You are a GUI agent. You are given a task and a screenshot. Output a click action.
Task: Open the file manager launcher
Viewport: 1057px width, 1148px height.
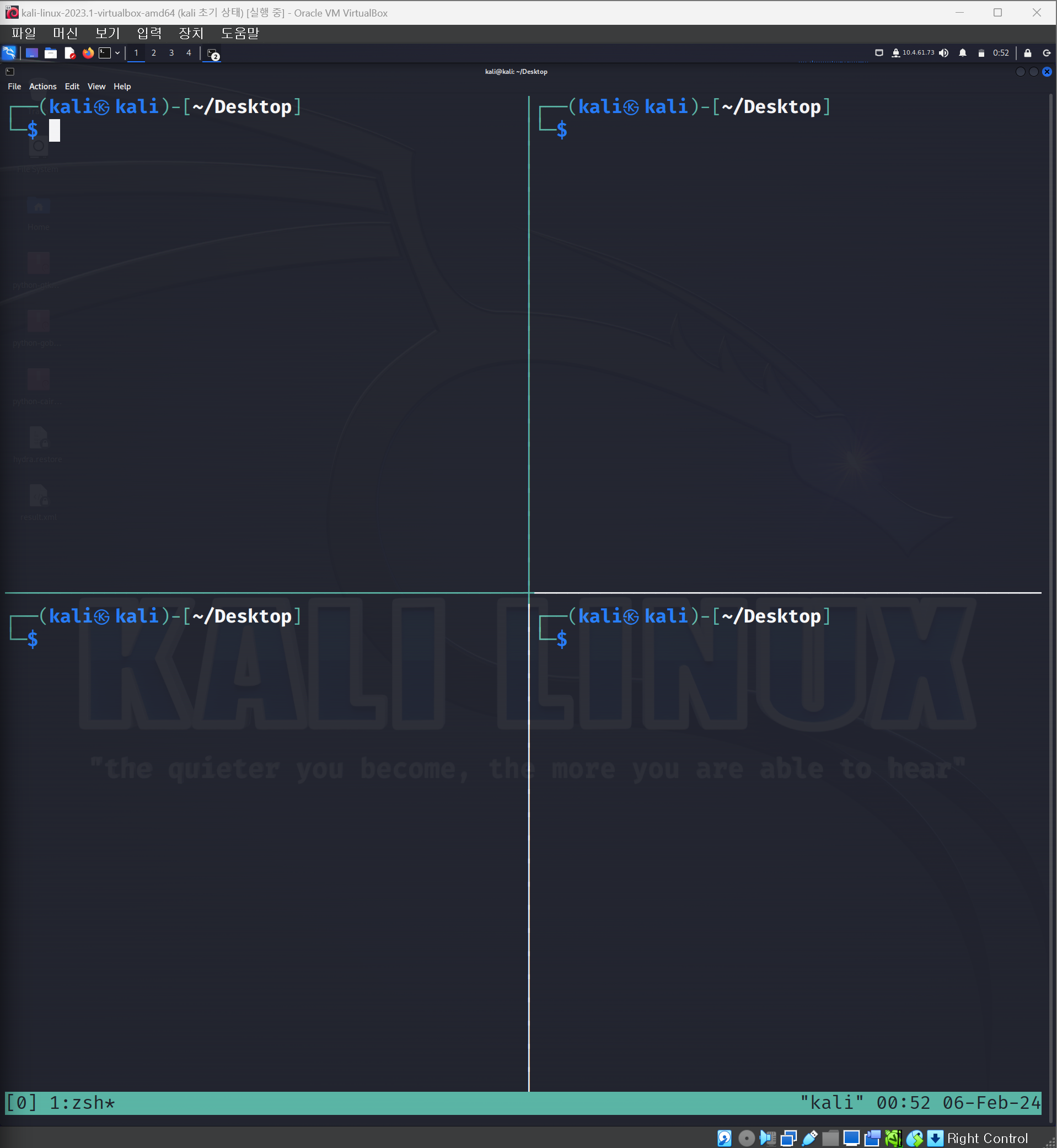[51, 53]
